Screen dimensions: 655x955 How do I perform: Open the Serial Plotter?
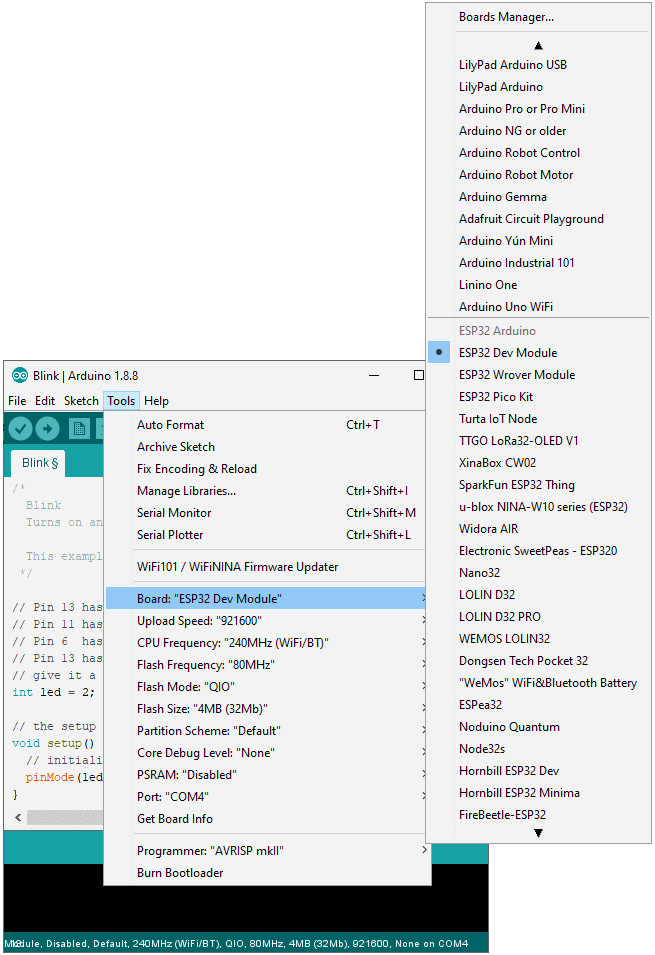pyautogui.click(x=266, y=535)
